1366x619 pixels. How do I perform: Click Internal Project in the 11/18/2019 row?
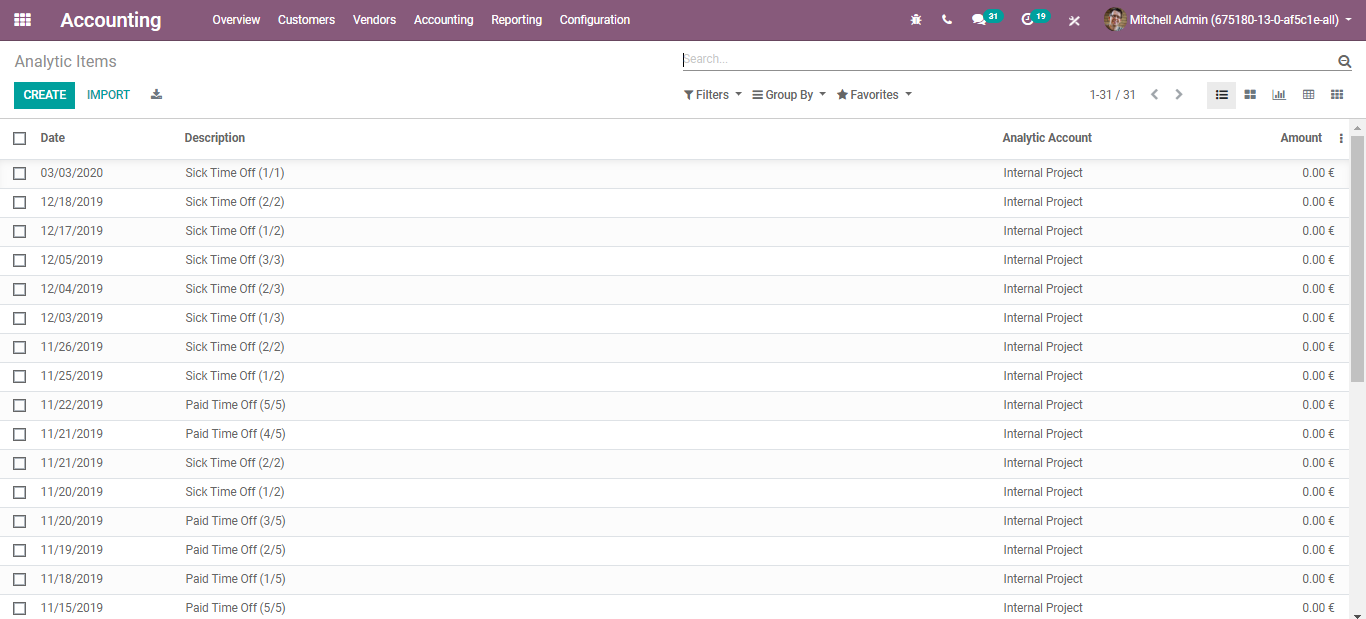pos(1043,579)
